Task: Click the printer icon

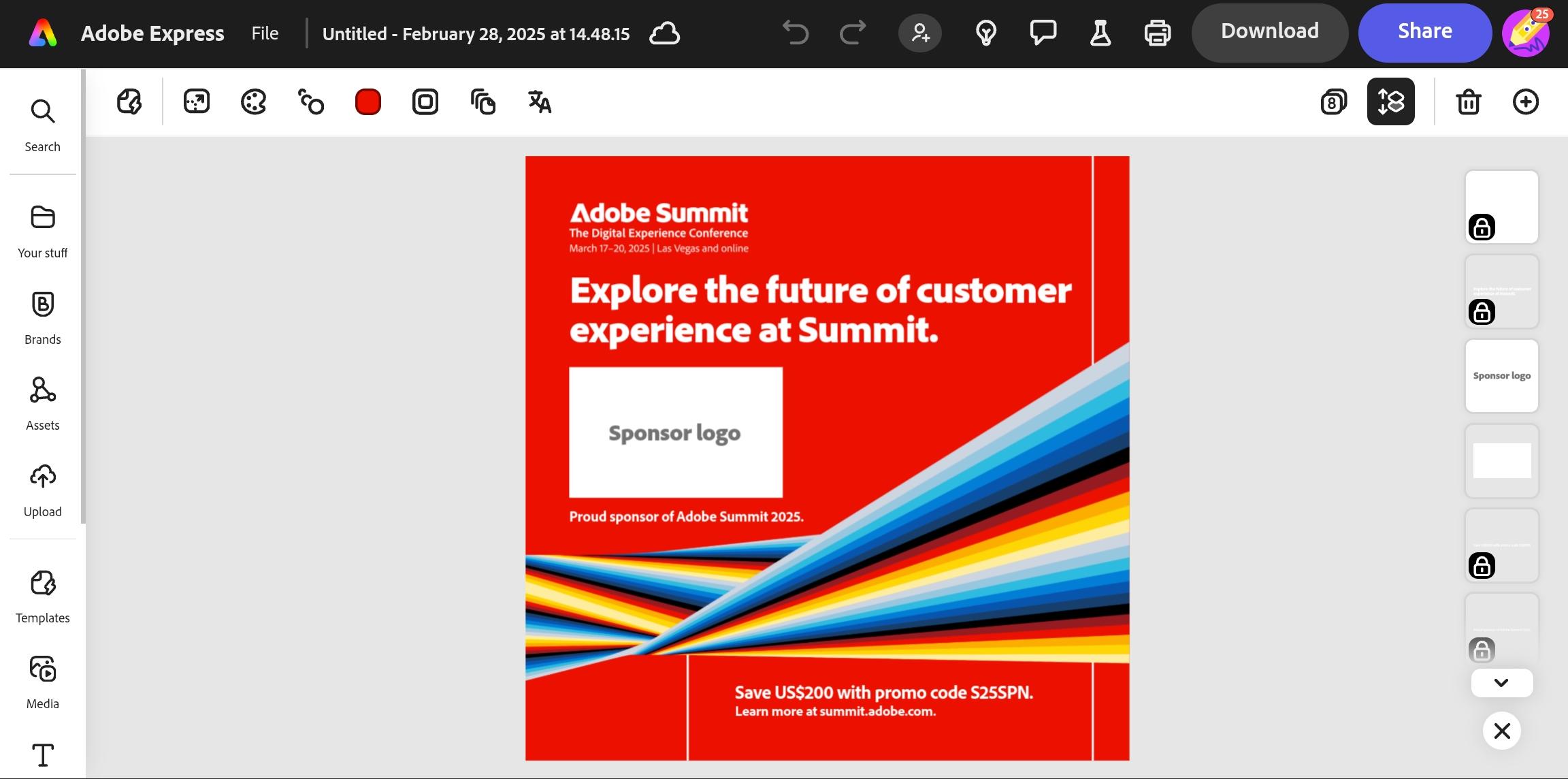Action: tap(1157, 33)
